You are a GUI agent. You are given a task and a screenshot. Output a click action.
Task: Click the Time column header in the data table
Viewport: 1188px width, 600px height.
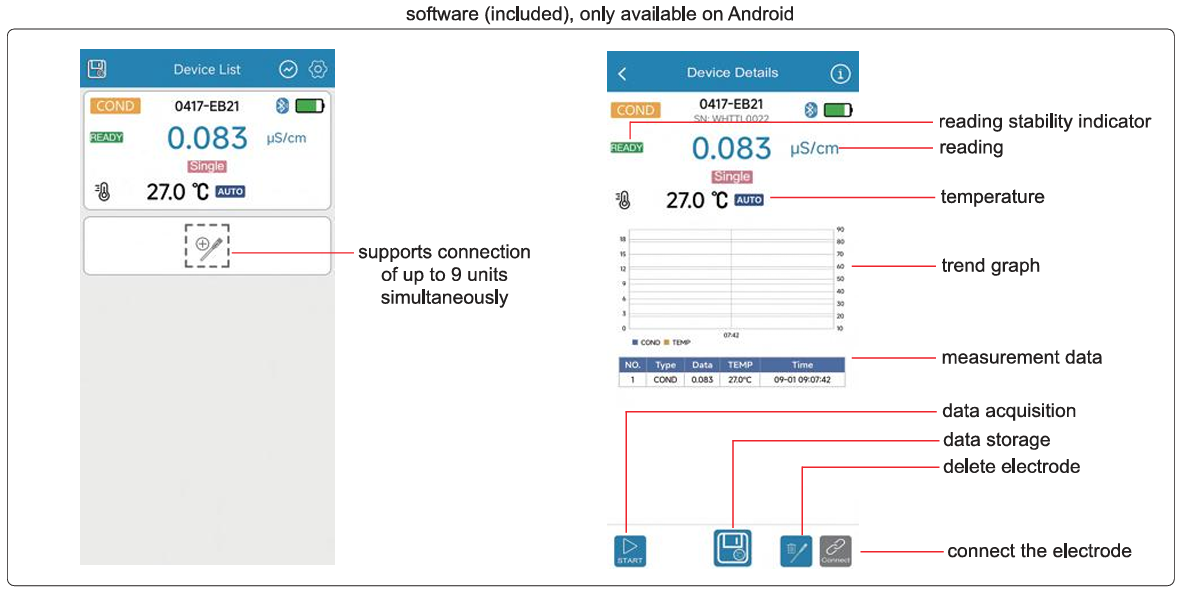click(802, 364)
